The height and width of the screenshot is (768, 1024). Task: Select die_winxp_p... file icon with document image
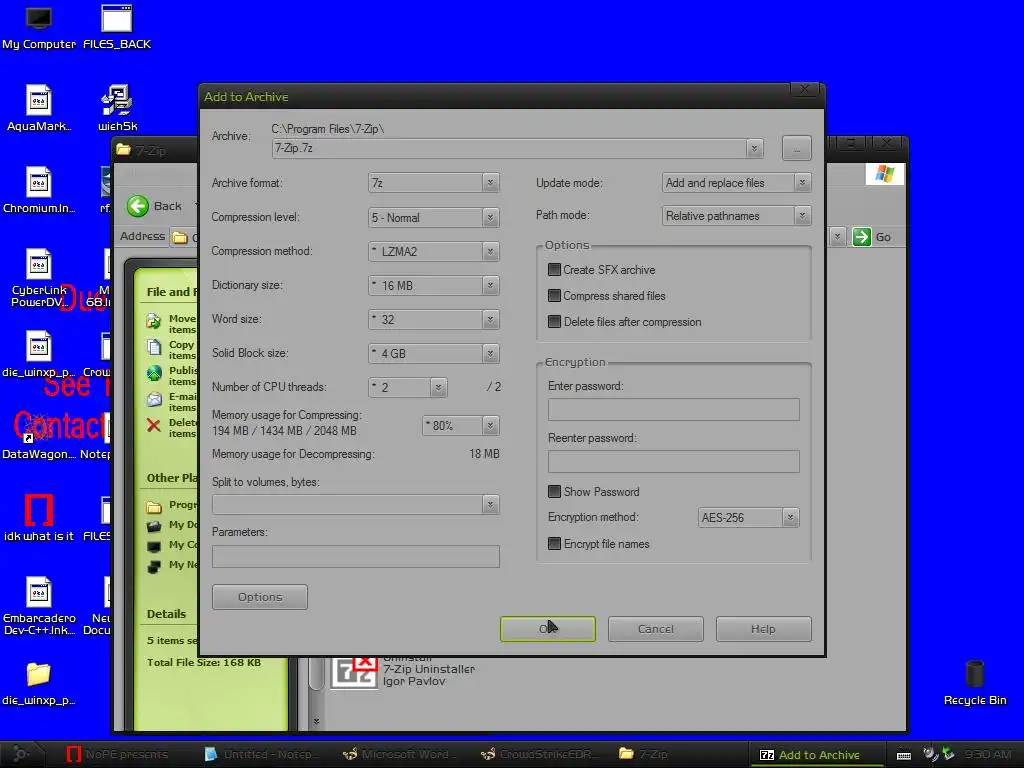coord(39,355)
